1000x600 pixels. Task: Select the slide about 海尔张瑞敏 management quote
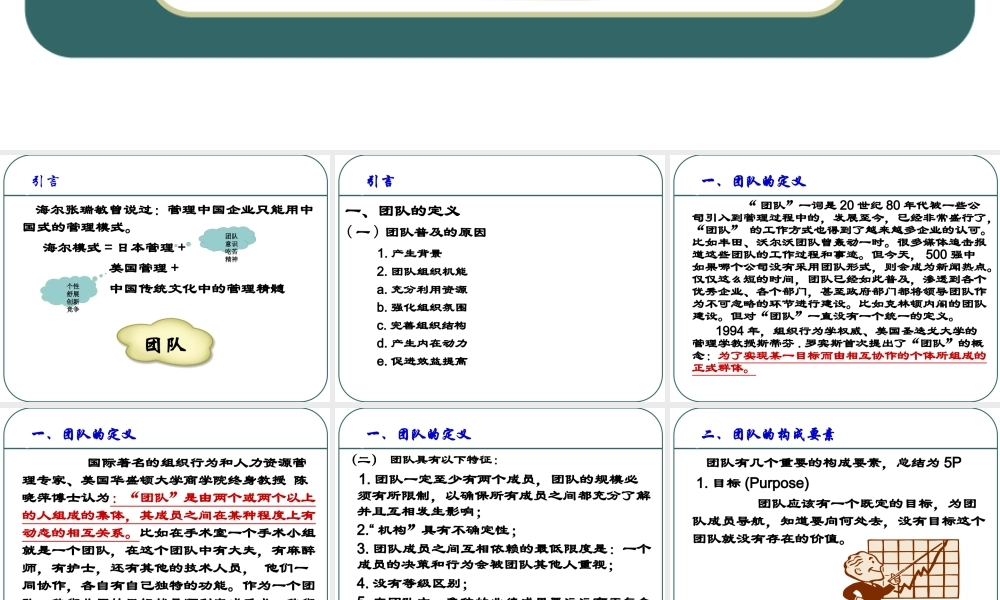[x=165, y=278]
